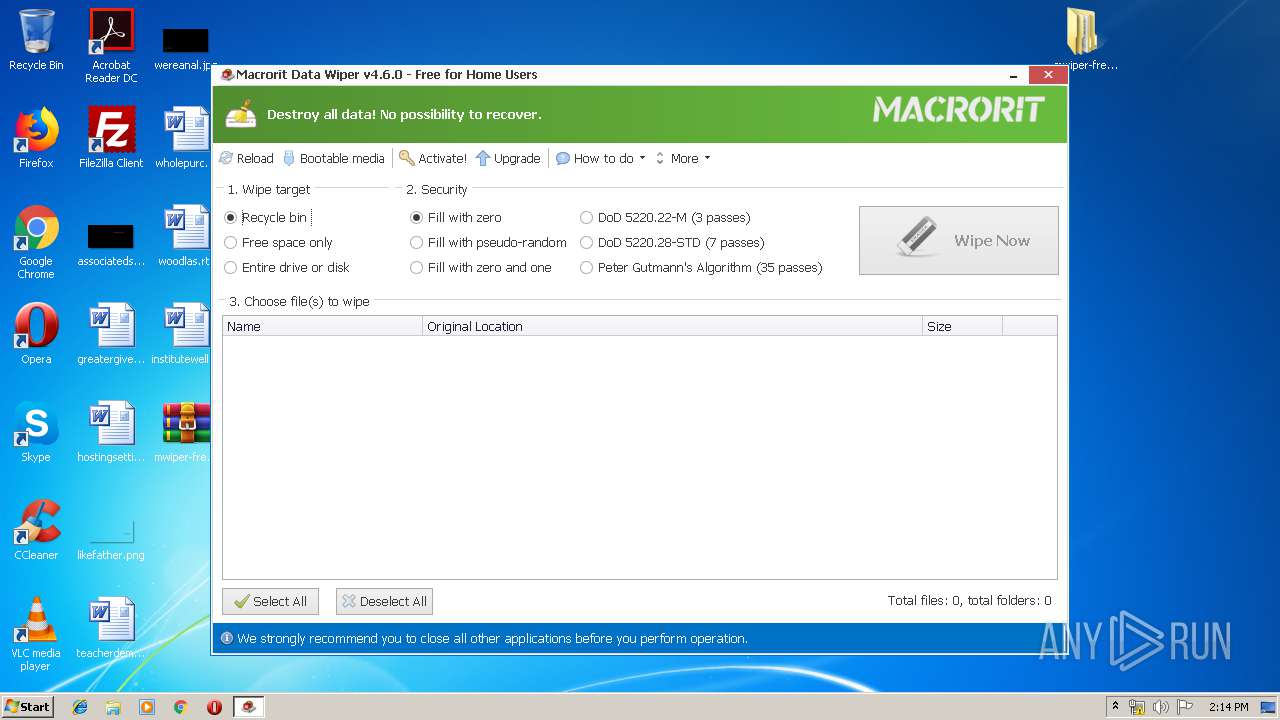Open media player taskbar icon
Viewport: 1280px width, 720px height.
147,707
